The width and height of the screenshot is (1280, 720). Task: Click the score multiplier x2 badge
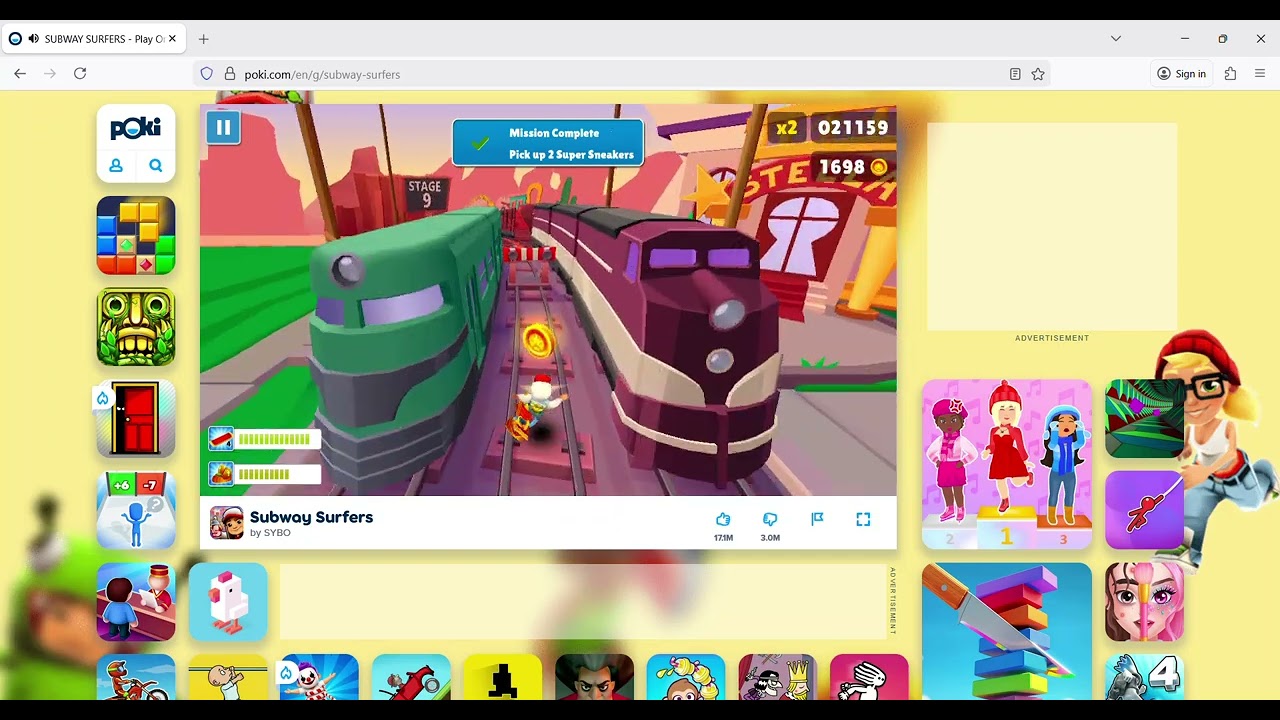click(x=787, y=128)
